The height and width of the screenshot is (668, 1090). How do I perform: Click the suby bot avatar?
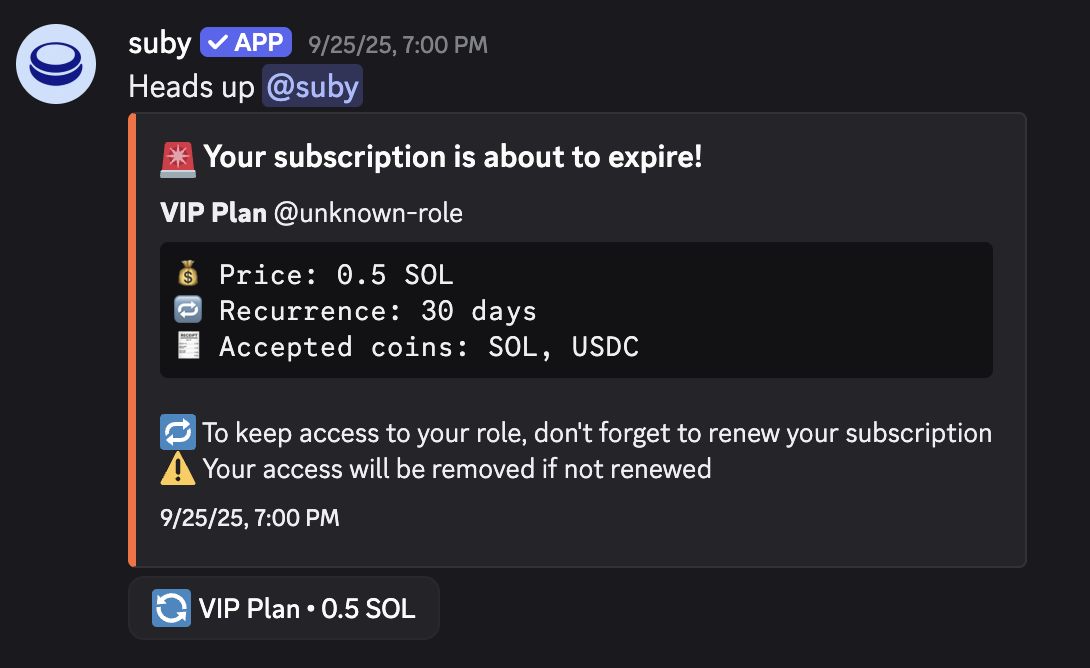(56, 63)
